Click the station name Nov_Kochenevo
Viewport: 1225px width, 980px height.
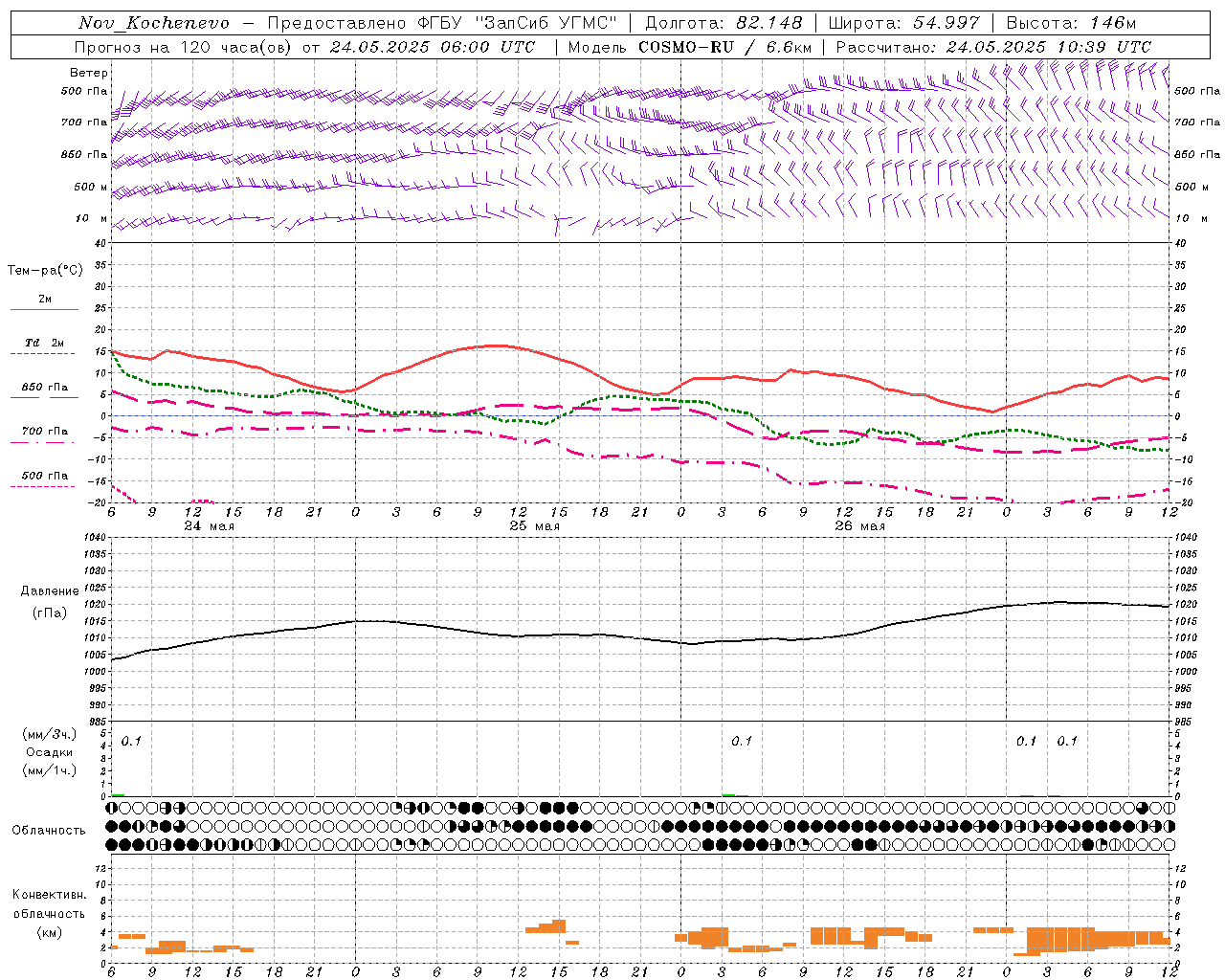[154, 23]
